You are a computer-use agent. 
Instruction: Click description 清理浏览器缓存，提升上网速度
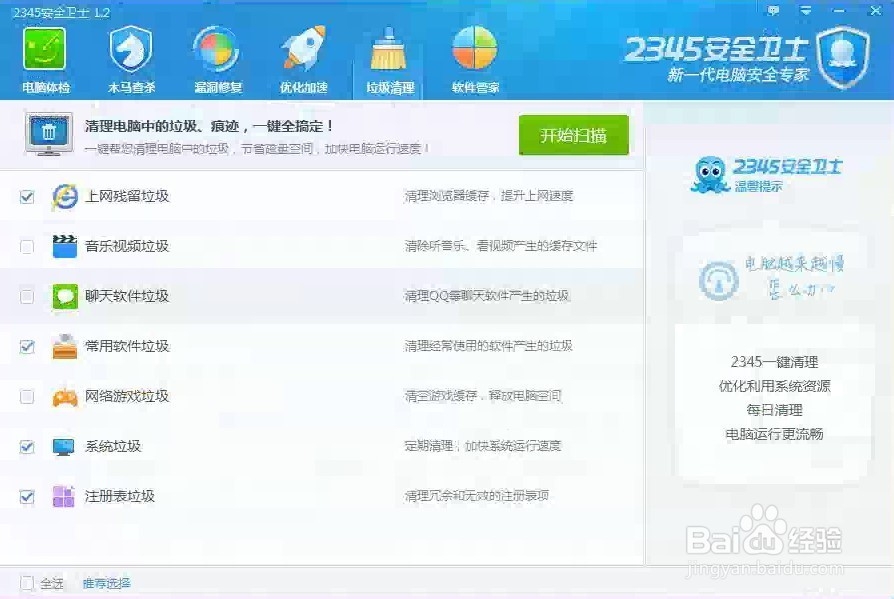pyautogui.click(x=489, y=196)
